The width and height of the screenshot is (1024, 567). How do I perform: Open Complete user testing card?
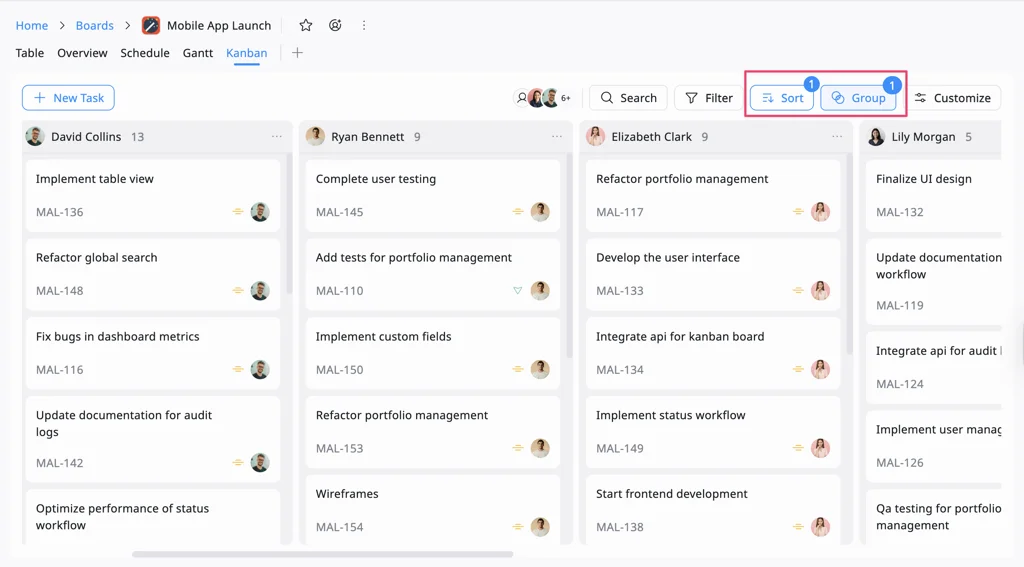click(433, 195)
